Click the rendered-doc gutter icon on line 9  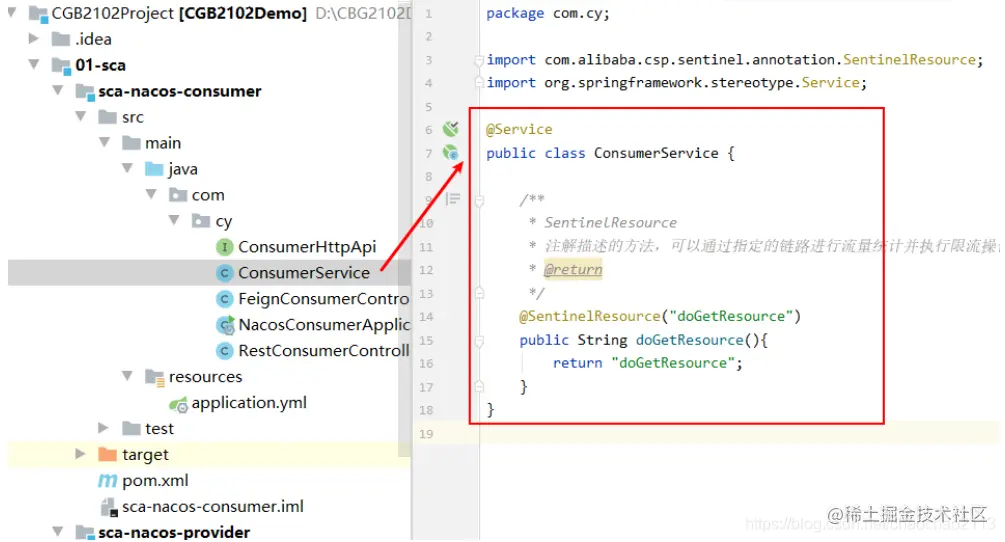453,199
